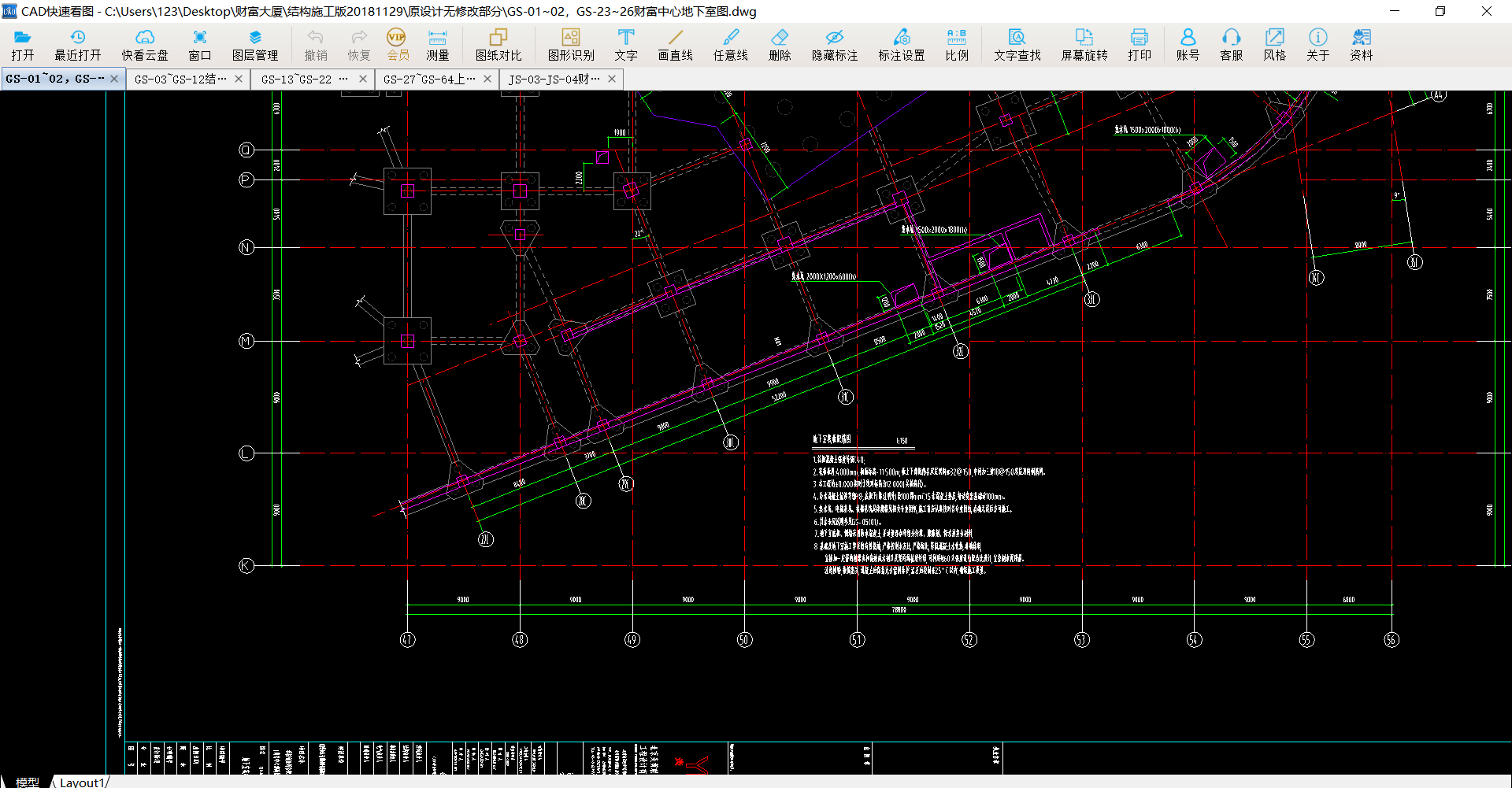
Task: Open 快看云盘 cloud drive
Action: click(x=145, y=45)
